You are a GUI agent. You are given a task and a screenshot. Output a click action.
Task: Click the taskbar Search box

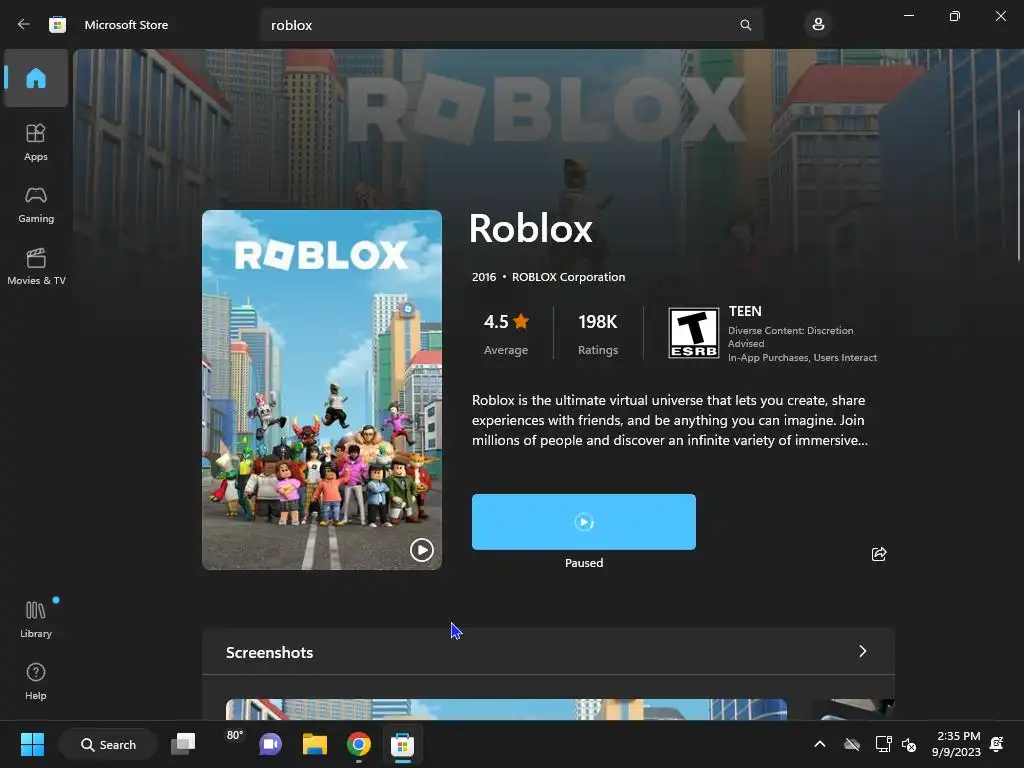click(108, 744)
